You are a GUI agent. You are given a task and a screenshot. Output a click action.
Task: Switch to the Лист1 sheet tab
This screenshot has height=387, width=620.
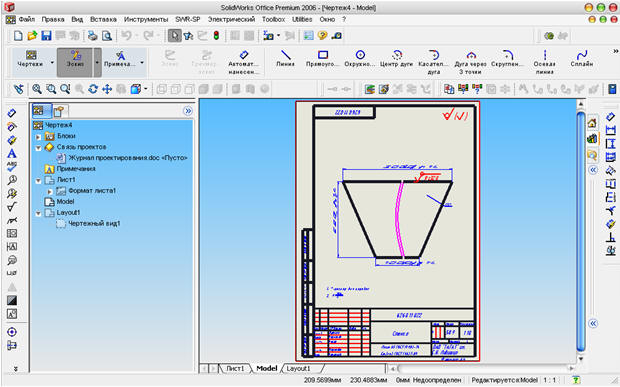click(235, 368)
